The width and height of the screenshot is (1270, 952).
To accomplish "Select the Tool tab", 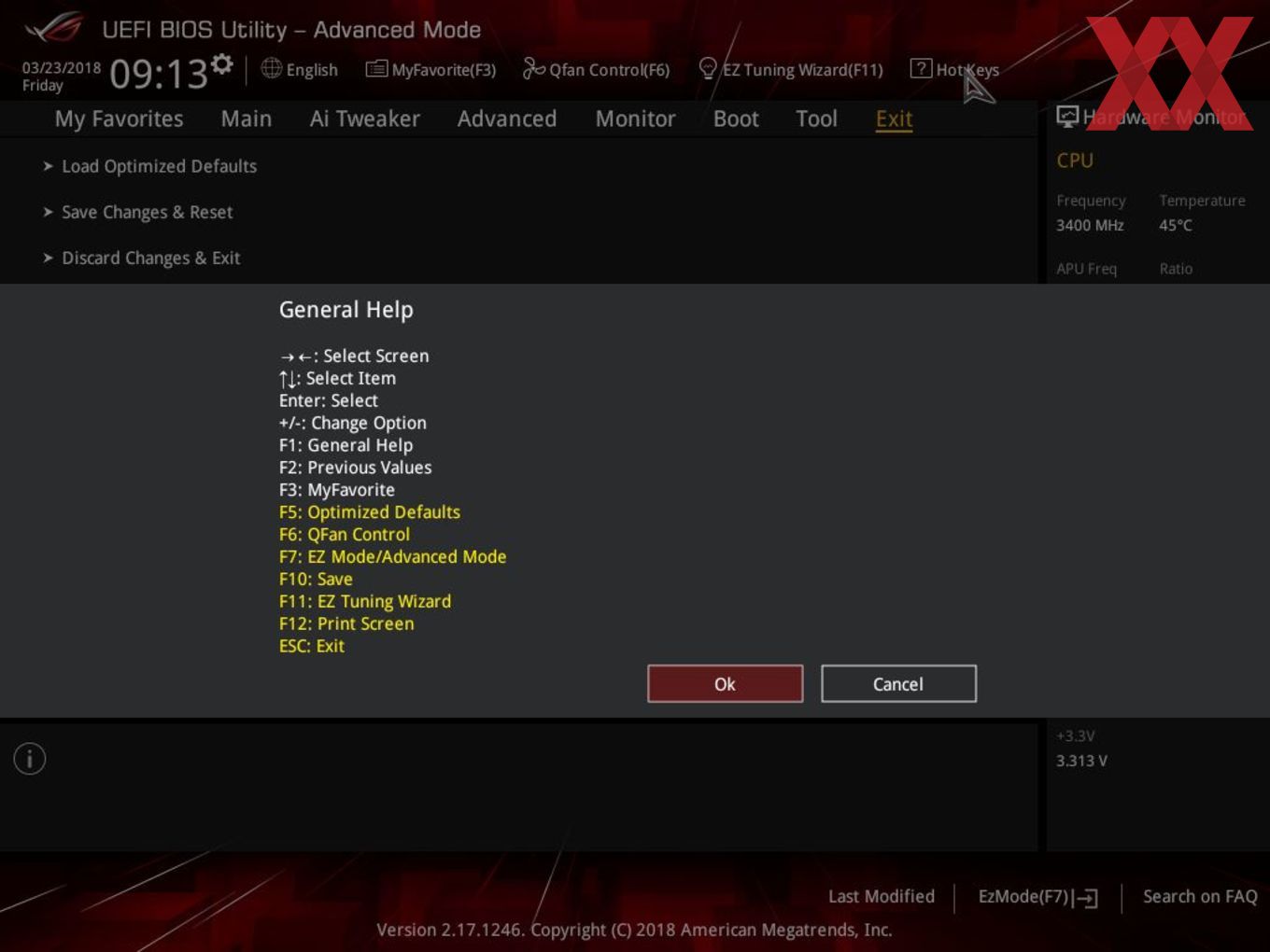I will click(x=816, y=119).
